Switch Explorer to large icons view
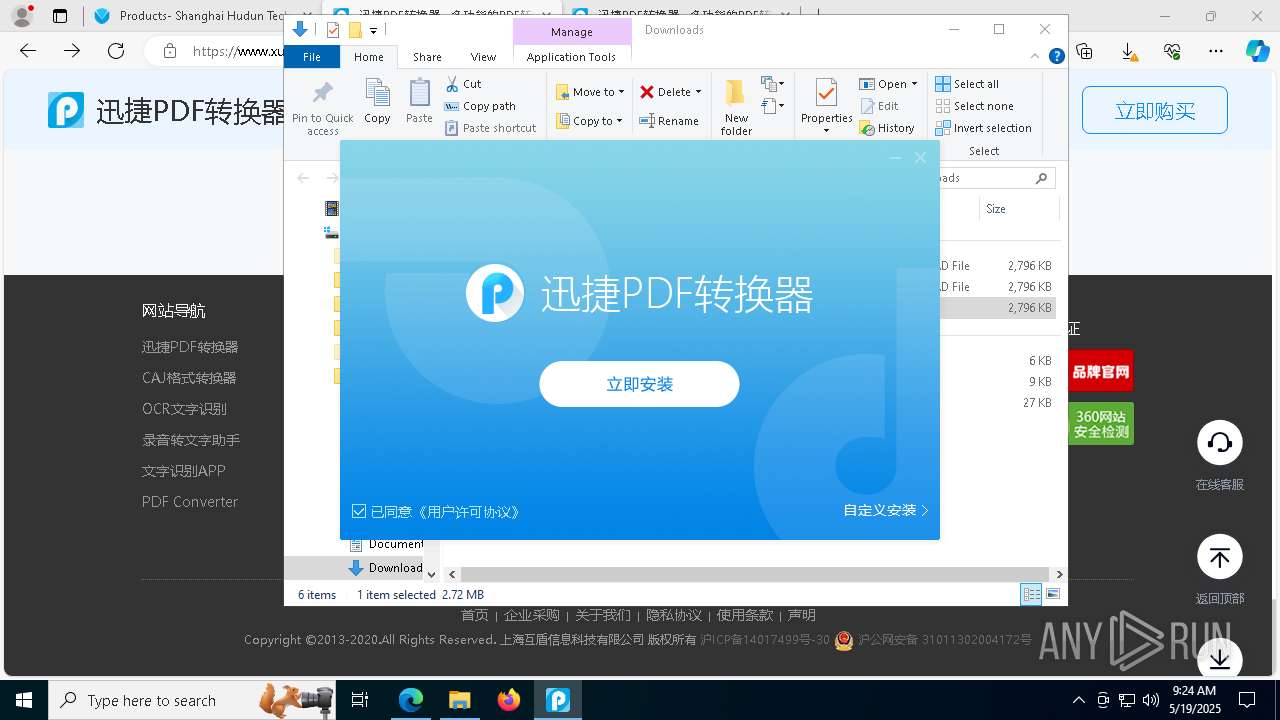 click(x=1053, y=594)
